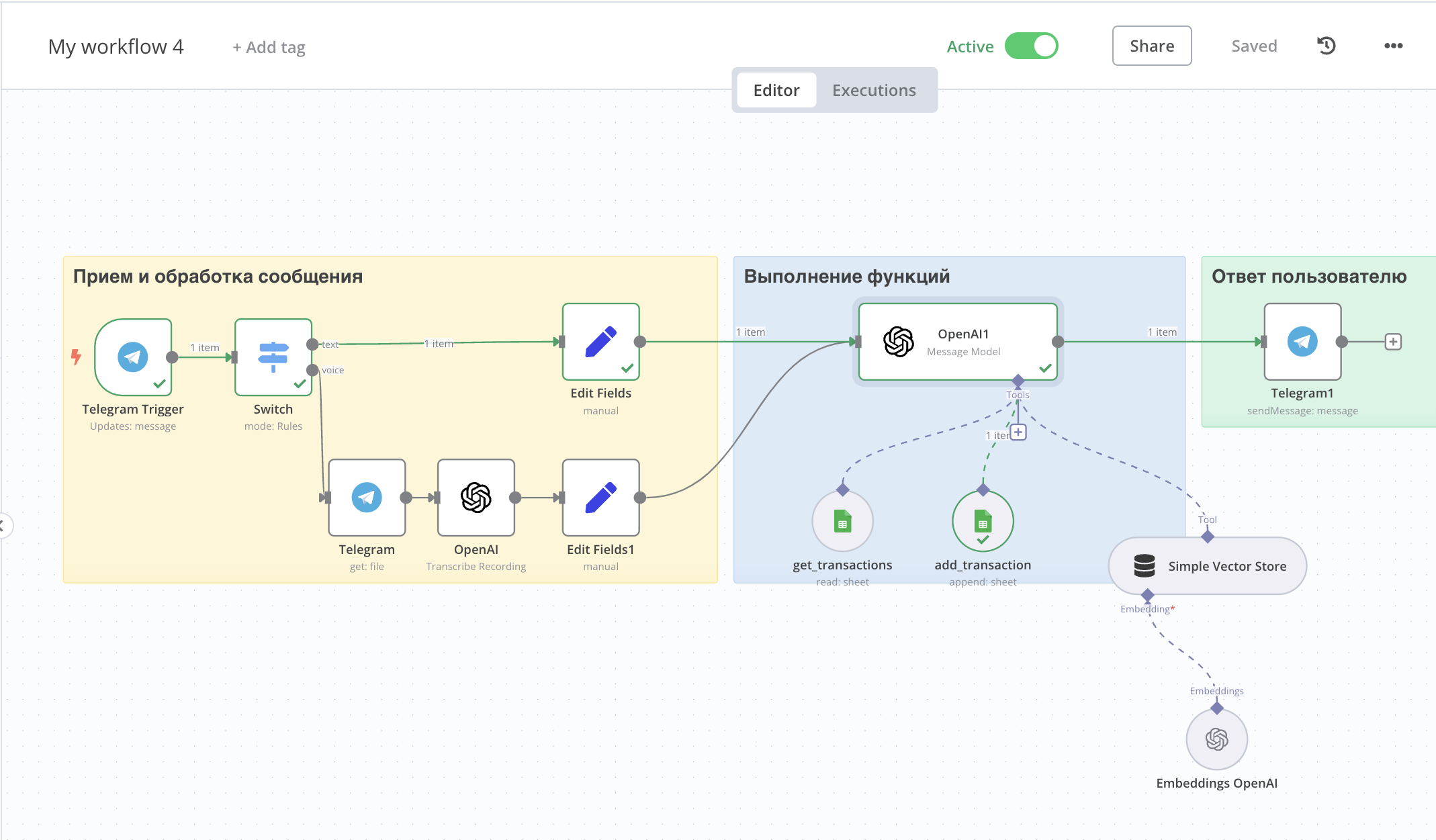Switch to the Executions tab
The width and height of the screenshot is (1436, 840).
click(874, 90)
